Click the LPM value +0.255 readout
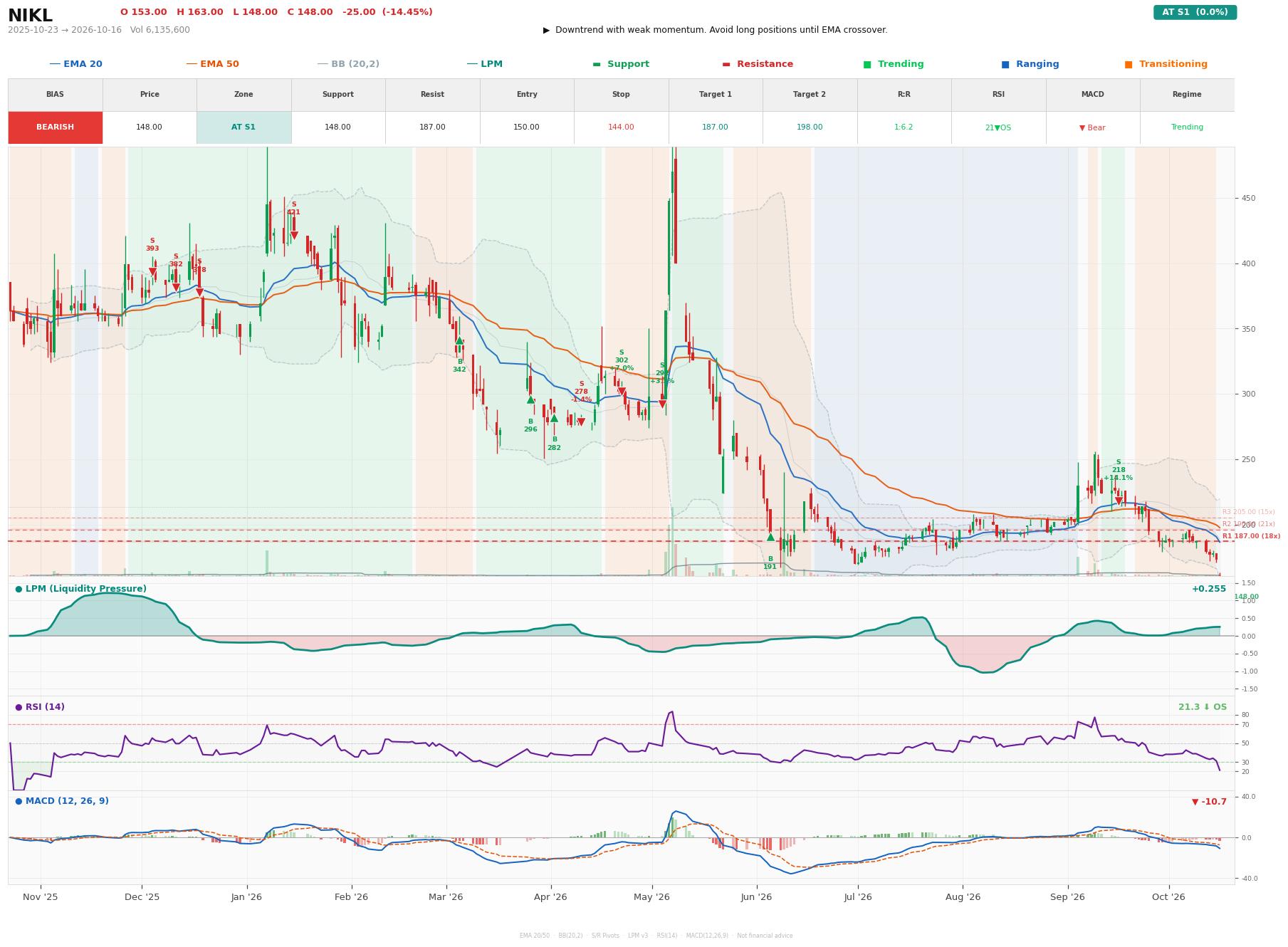The height and width of the screenshot is (947, 1288). click(x=1209, y=589)
